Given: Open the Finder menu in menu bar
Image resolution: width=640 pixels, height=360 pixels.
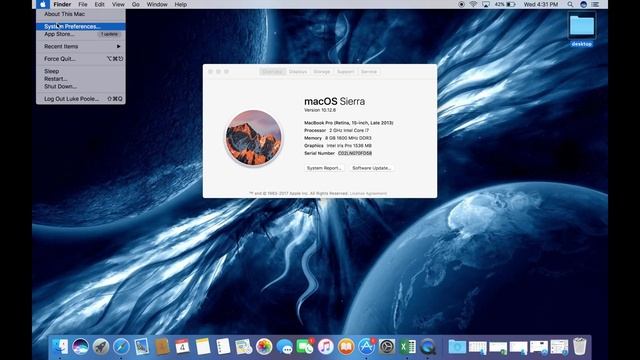Looking at the screenshot, I should click(x=62, y=4).
